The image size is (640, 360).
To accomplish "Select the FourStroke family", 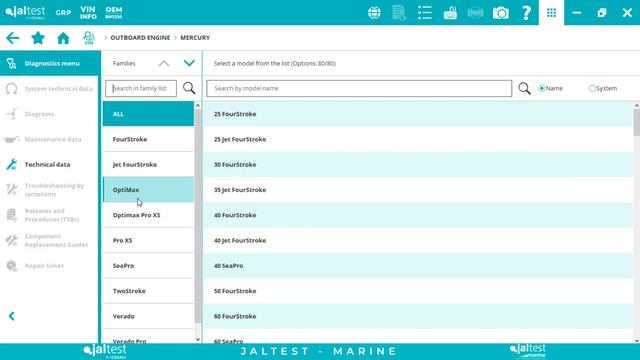I will click(149, 139).
